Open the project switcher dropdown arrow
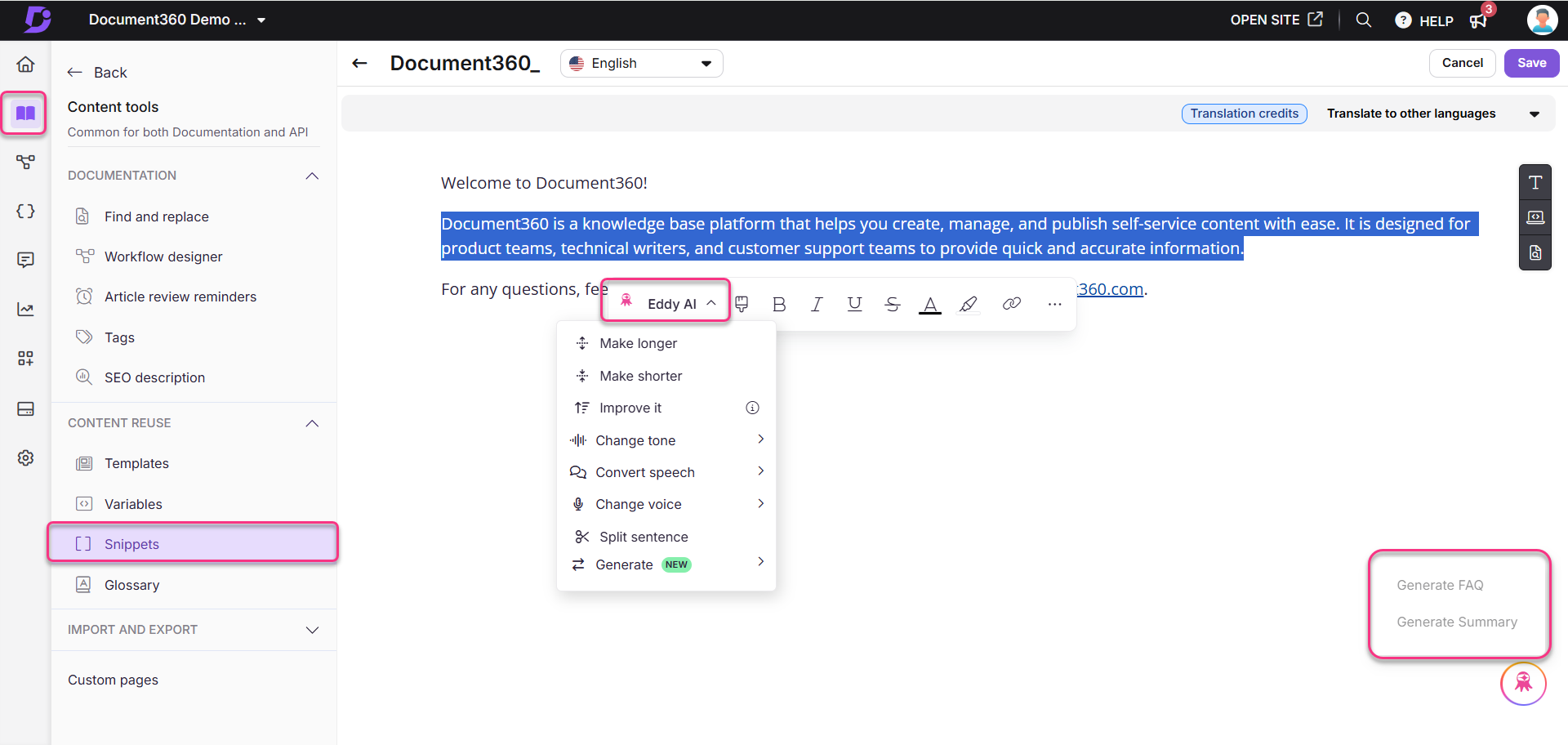This screenshot has width=1568, height=745. [x=261, y=20]
